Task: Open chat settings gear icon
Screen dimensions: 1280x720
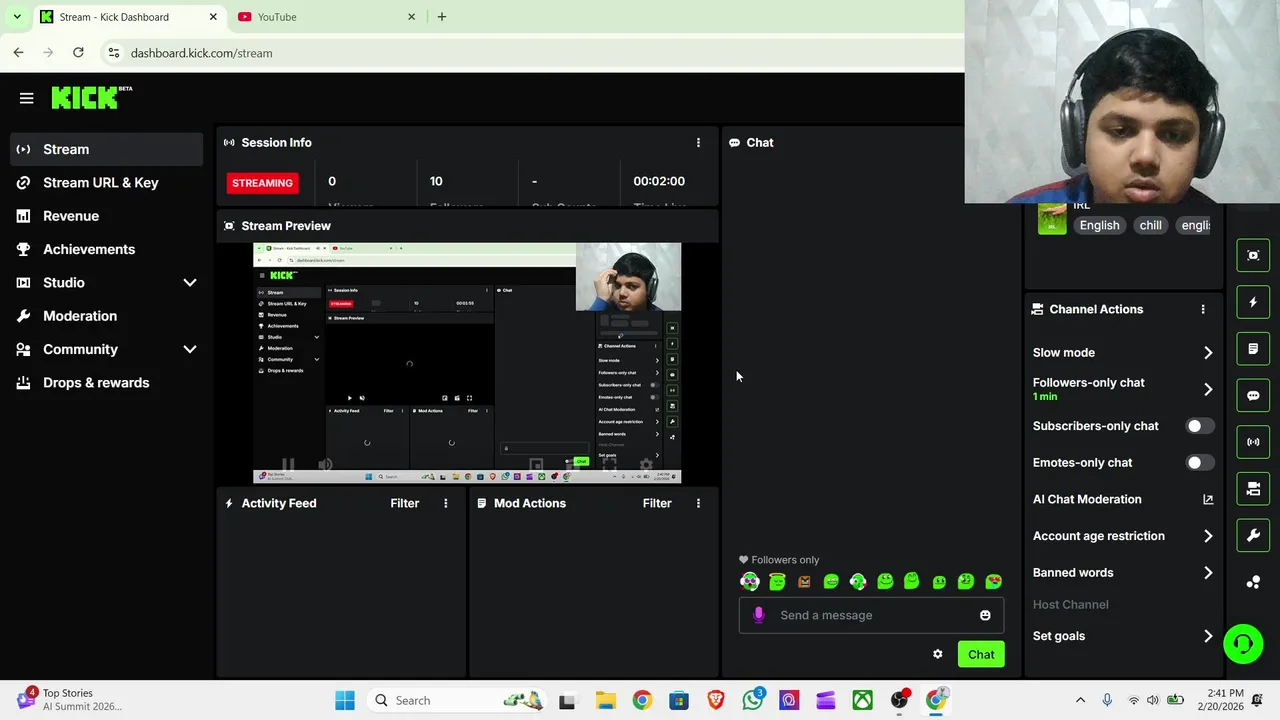Action: pos(938,654)
